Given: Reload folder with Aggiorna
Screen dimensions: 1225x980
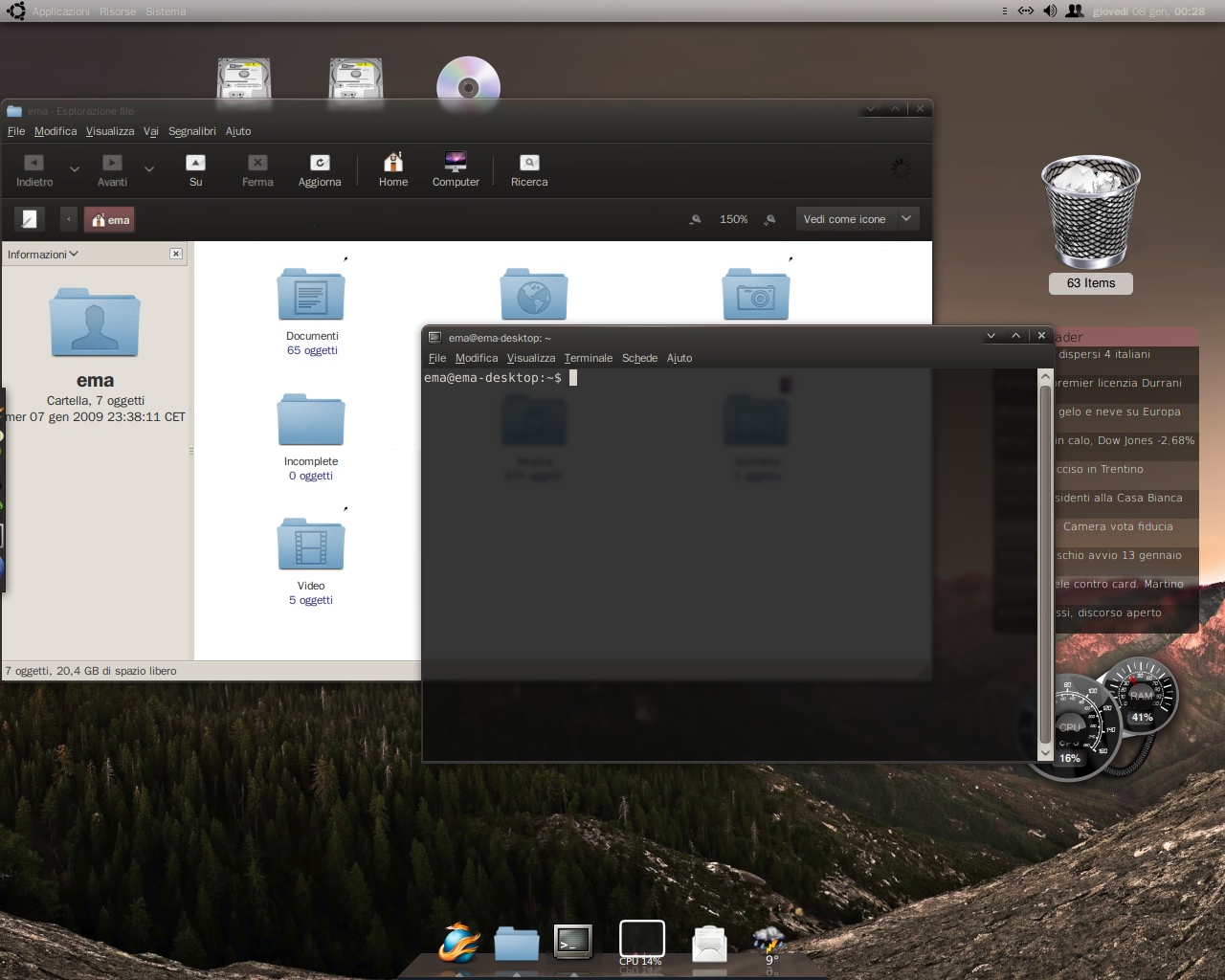Looking at the screenshot, I should [320, 171].
